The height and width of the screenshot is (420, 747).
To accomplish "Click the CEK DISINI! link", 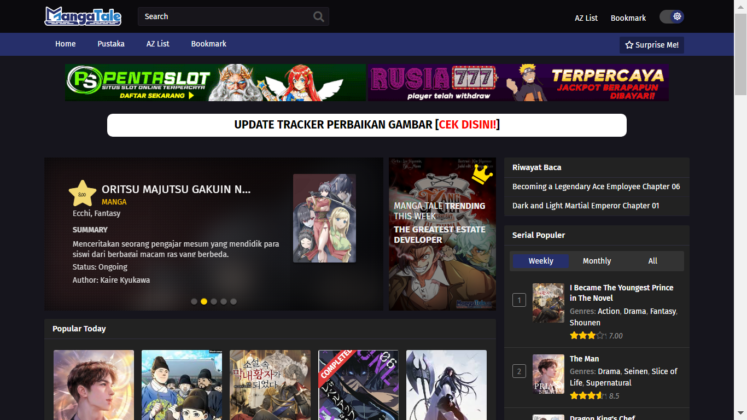I will [467, 125].
